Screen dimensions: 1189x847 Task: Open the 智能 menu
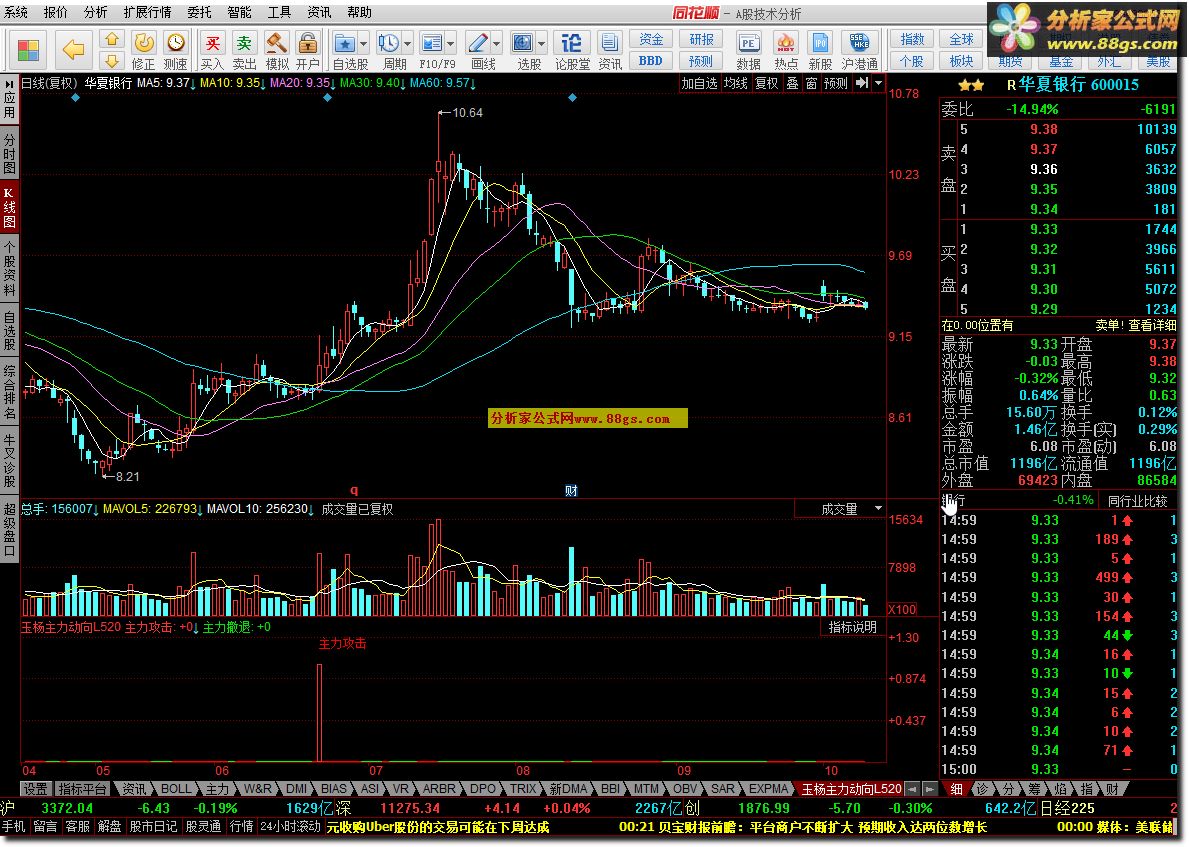[x=239, y=12]
